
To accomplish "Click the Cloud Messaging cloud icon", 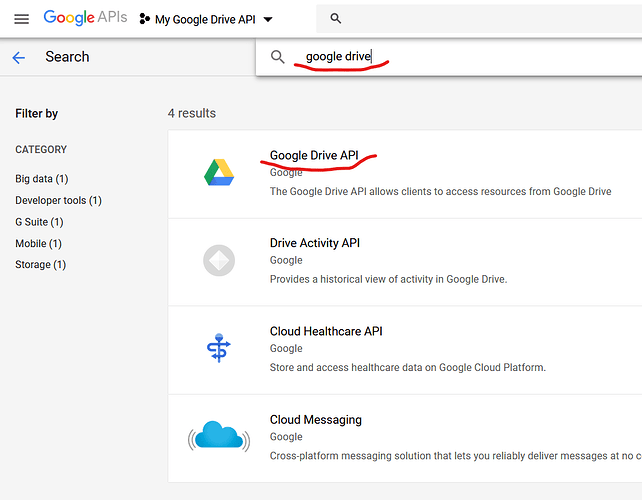I will 219,437.
